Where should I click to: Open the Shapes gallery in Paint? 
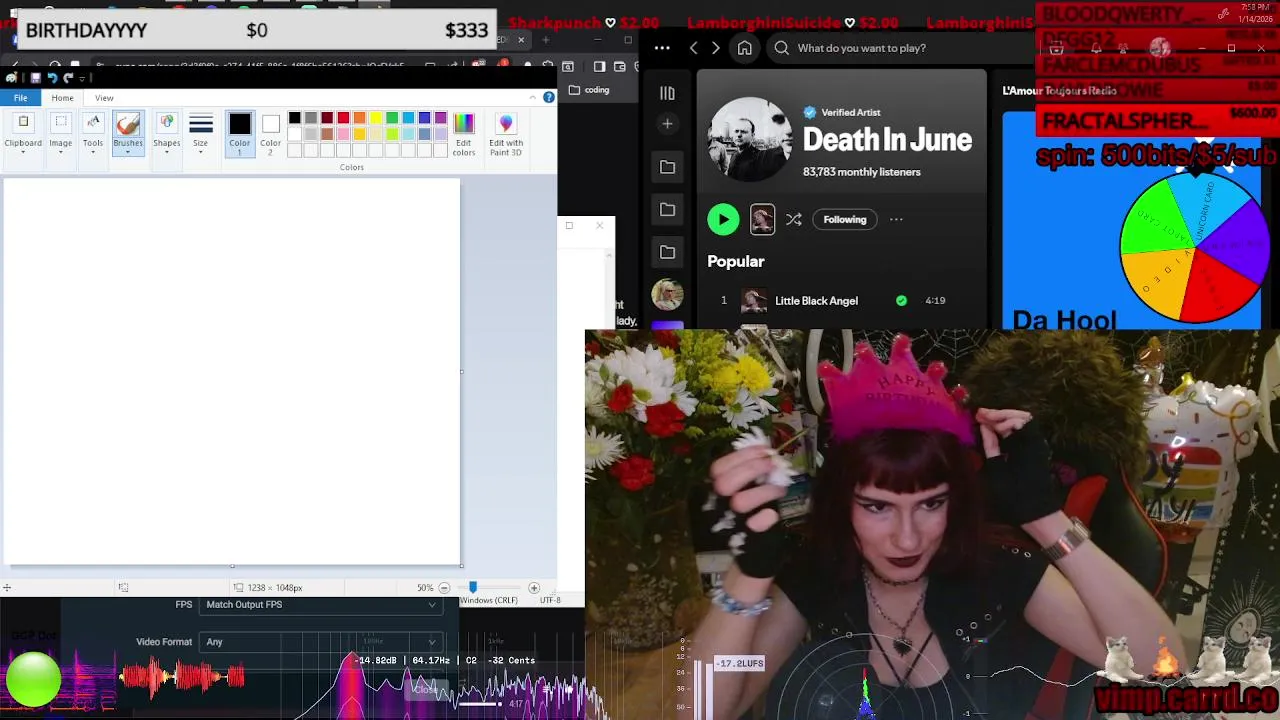tap(167, 132)
